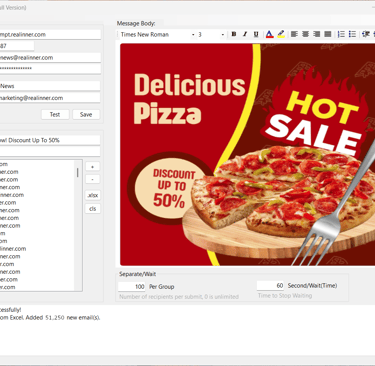Click the Separate/Wait group label
The width and height of the screenshot is (375, 366).
[138, 274]
